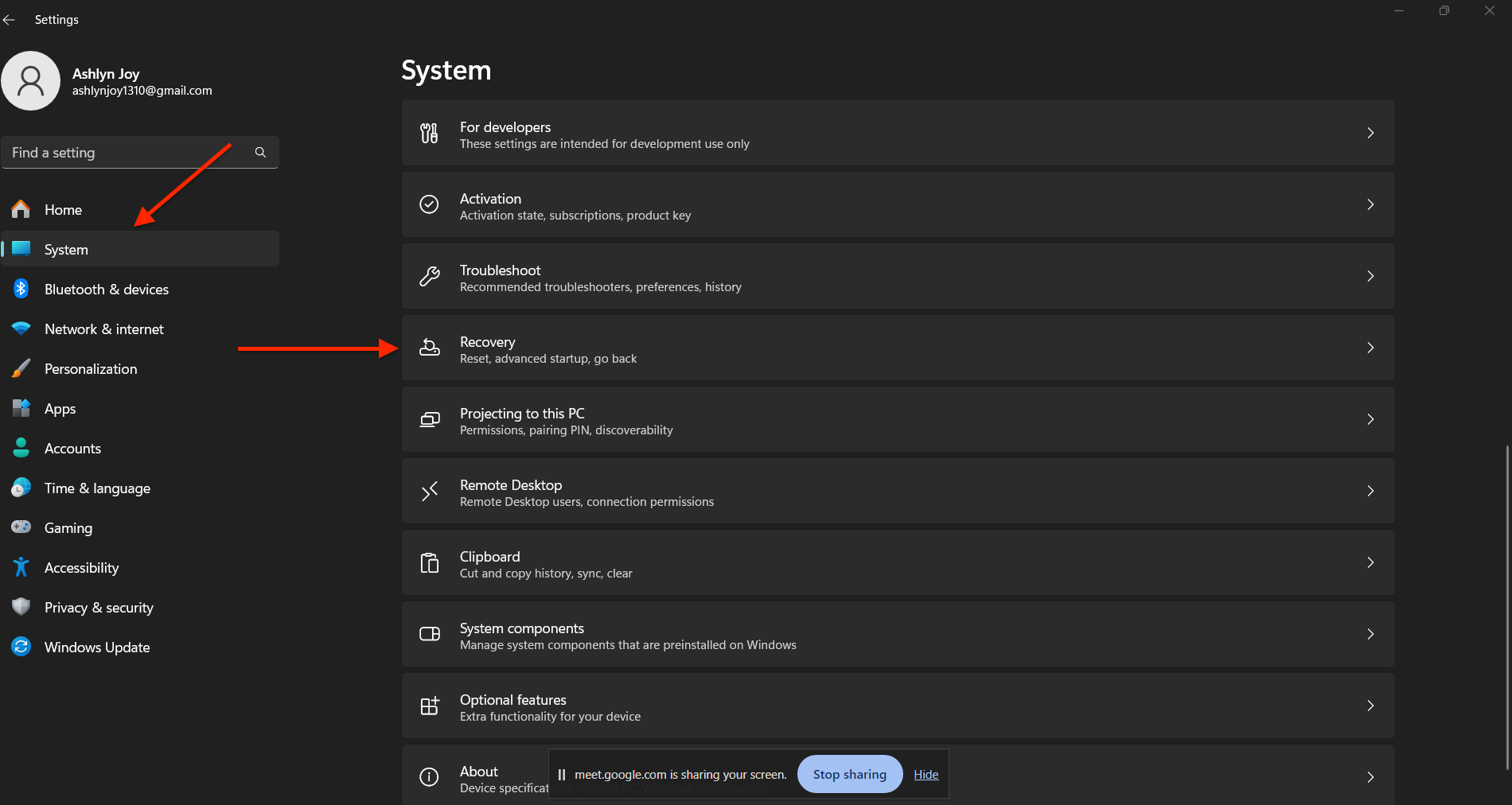
Task: Expand the Optional features row chevron
Action: (1370, 706)
